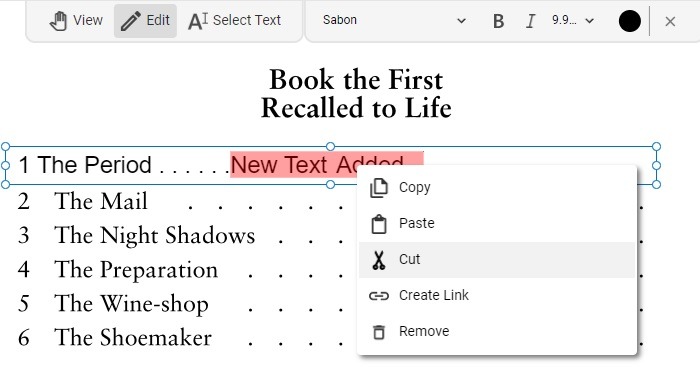Choose Copy from the context menu

click(x=497, y=188)
